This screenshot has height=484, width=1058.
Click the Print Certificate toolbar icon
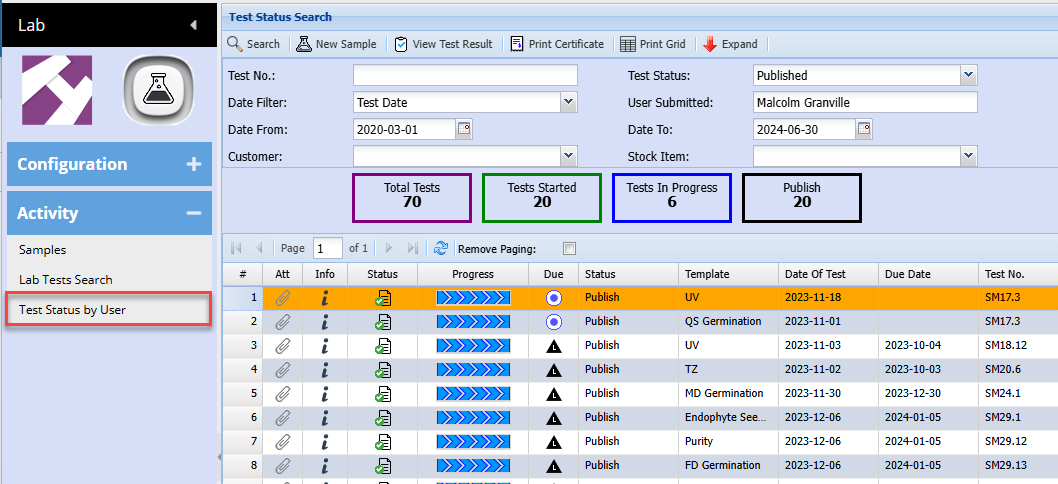coord(517,44)
